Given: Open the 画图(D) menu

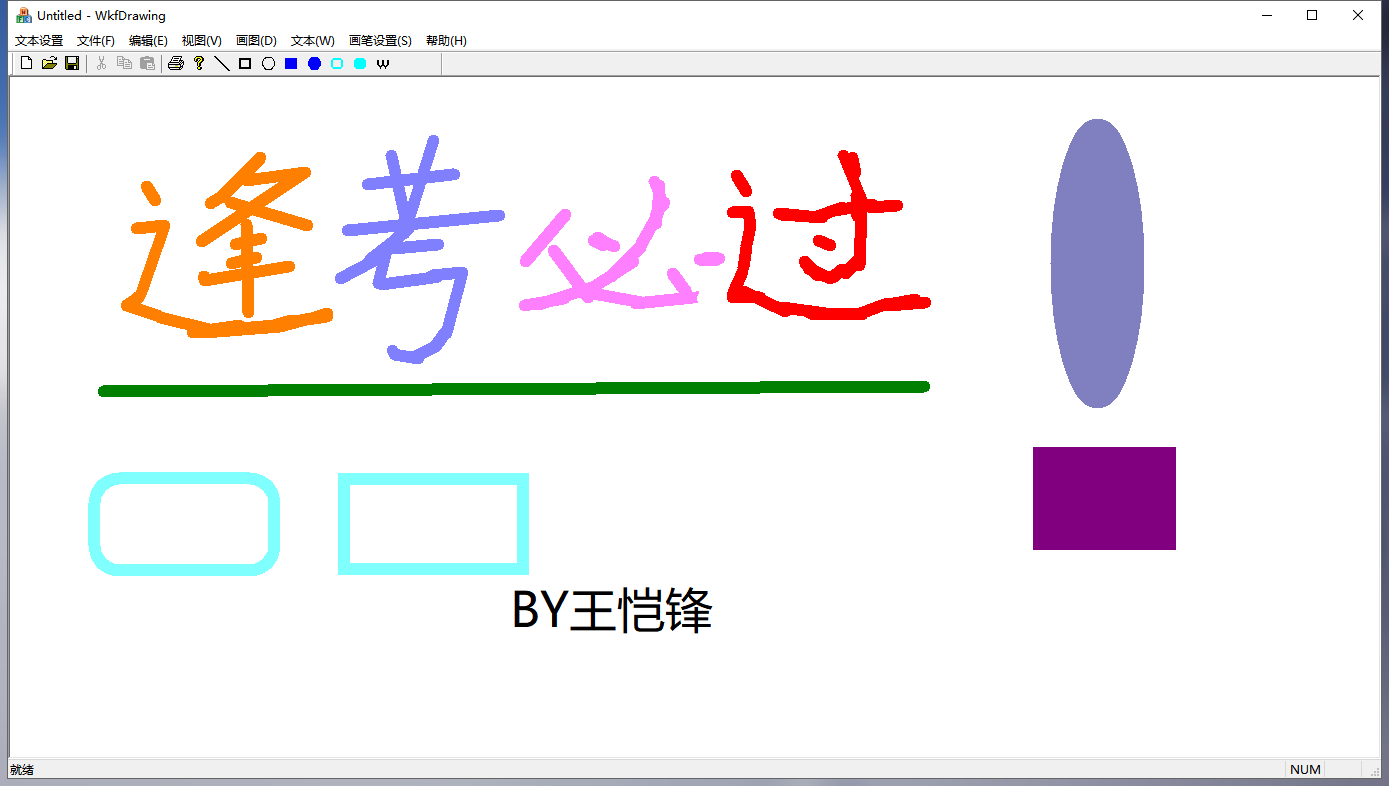Looking at the screenshot, I should click(x=256, y=41).
